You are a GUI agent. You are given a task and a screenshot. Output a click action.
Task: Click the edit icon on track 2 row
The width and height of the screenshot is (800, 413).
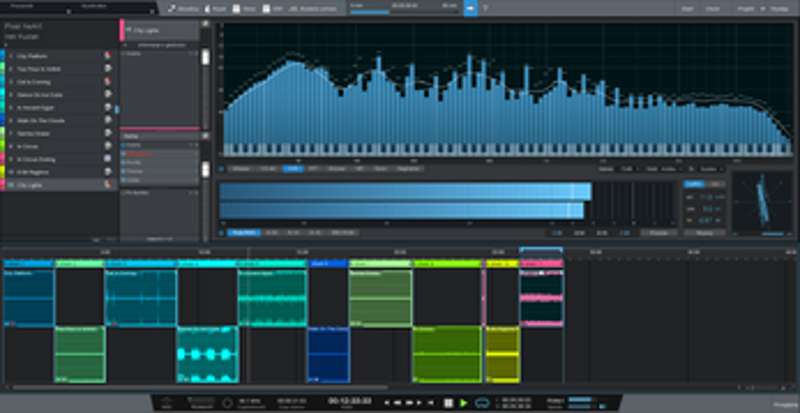click(108, 68)
